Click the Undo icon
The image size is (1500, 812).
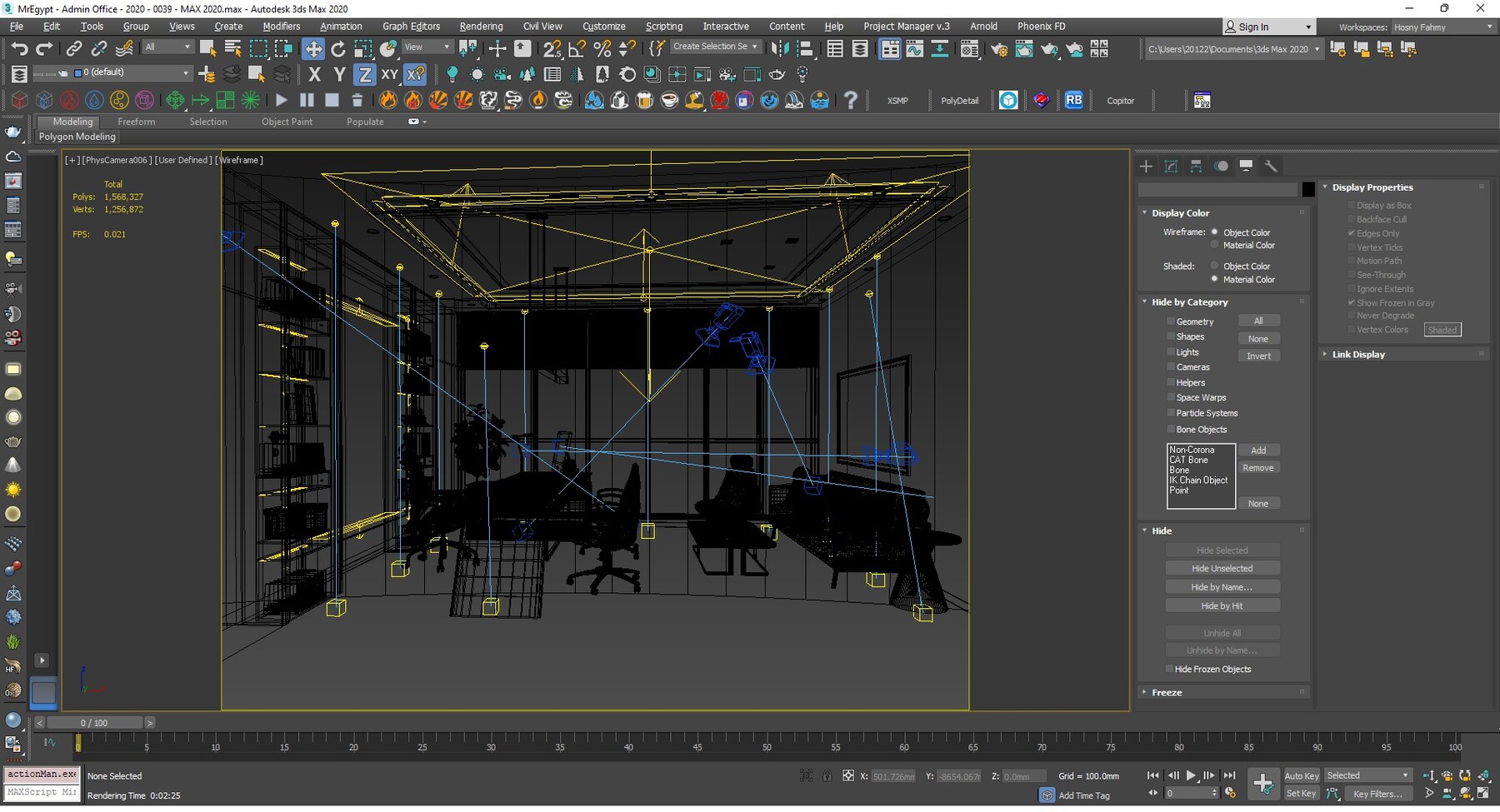point(20,49)
